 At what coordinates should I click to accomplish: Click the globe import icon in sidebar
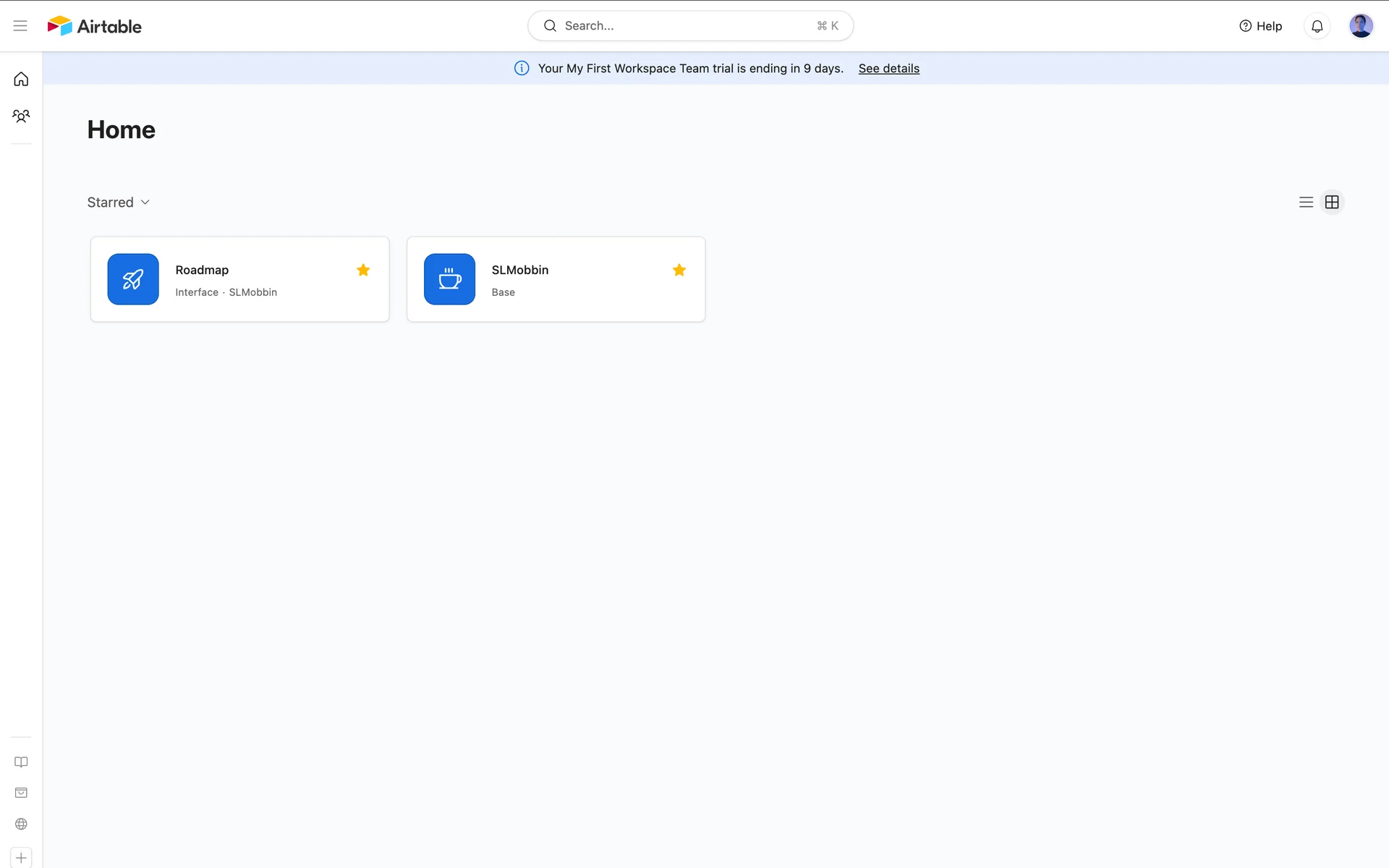(21, 824)
